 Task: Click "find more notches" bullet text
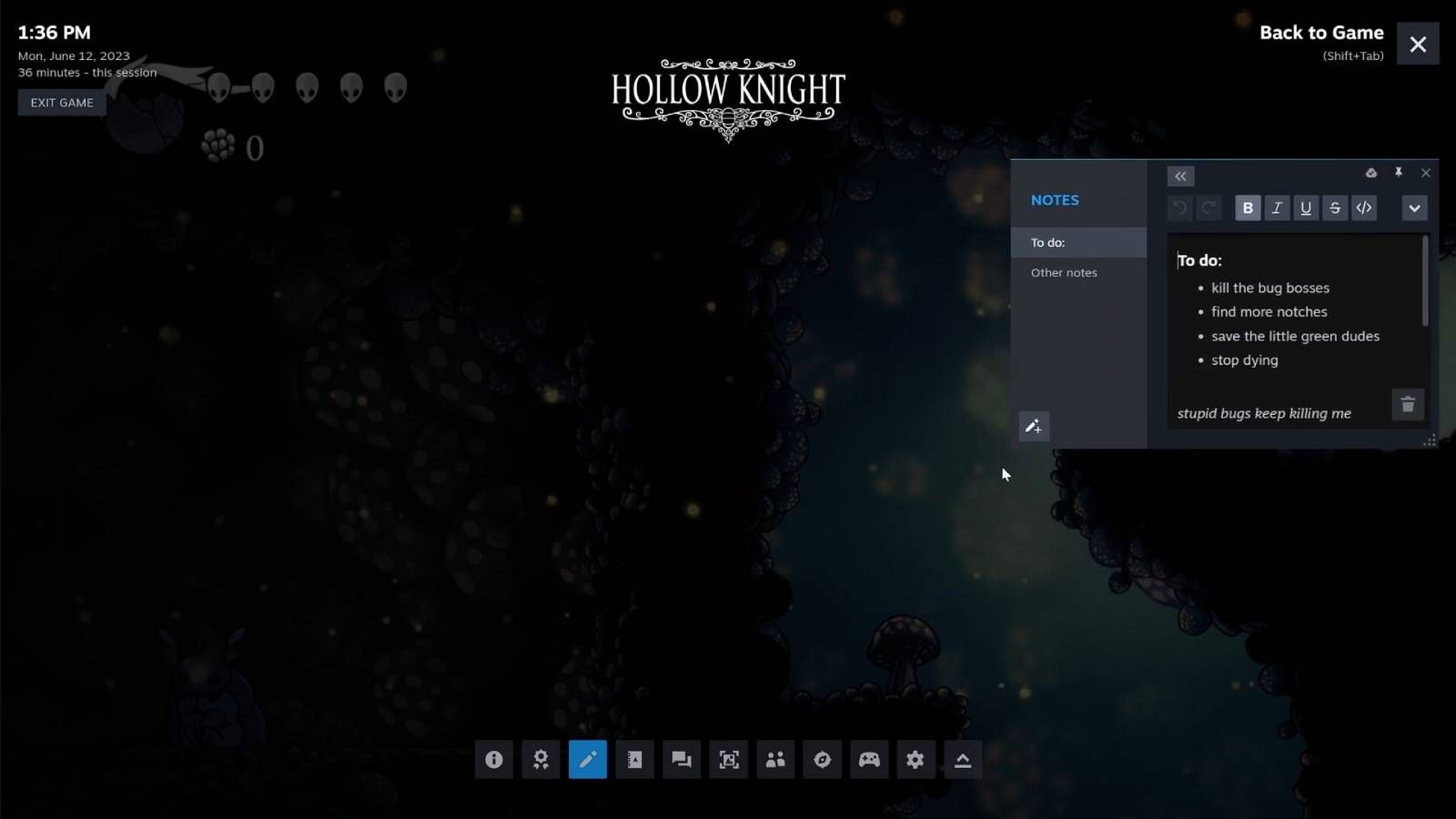(x=1269, y=311)
